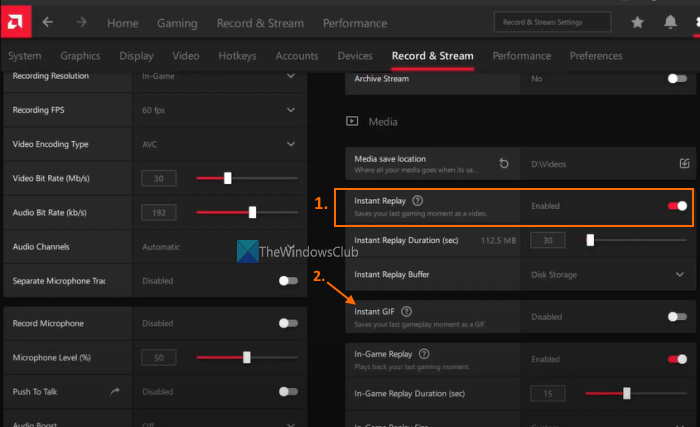Enable Separate Microphone Track switch
700x427 pixels.
288,280
